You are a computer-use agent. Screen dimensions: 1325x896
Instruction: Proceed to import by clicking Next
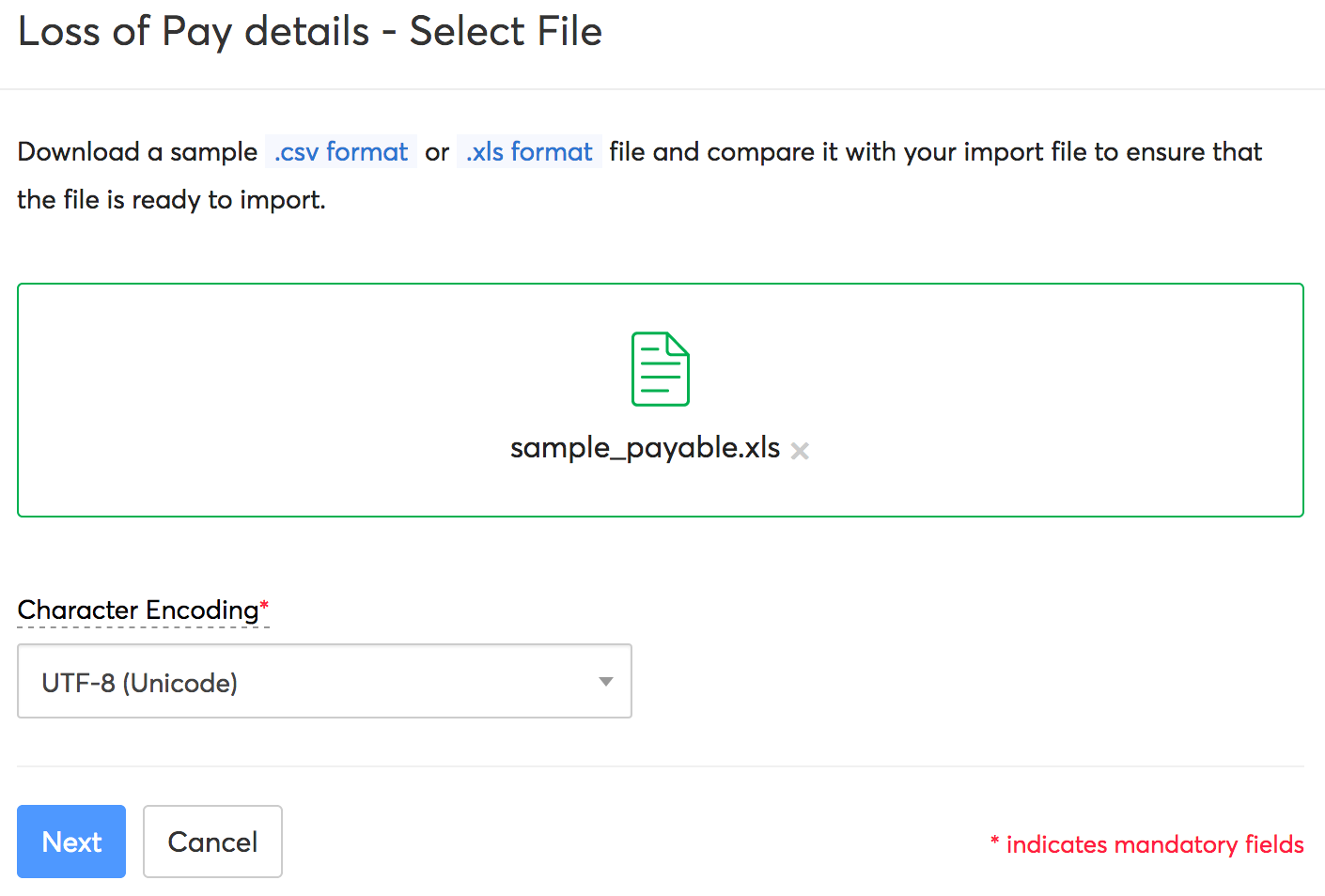70,842
